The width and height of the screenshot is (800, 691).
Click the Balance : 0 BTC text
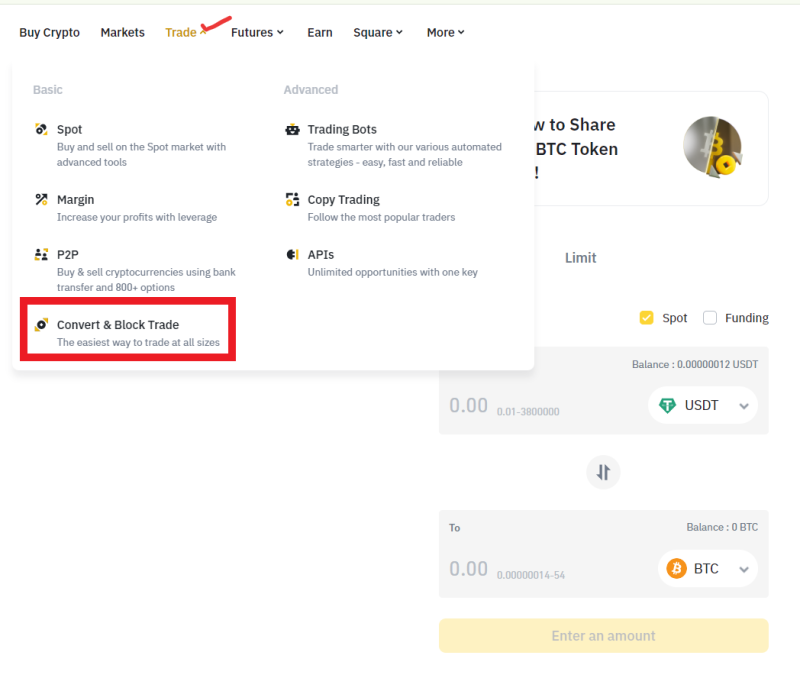coord(722,527)
